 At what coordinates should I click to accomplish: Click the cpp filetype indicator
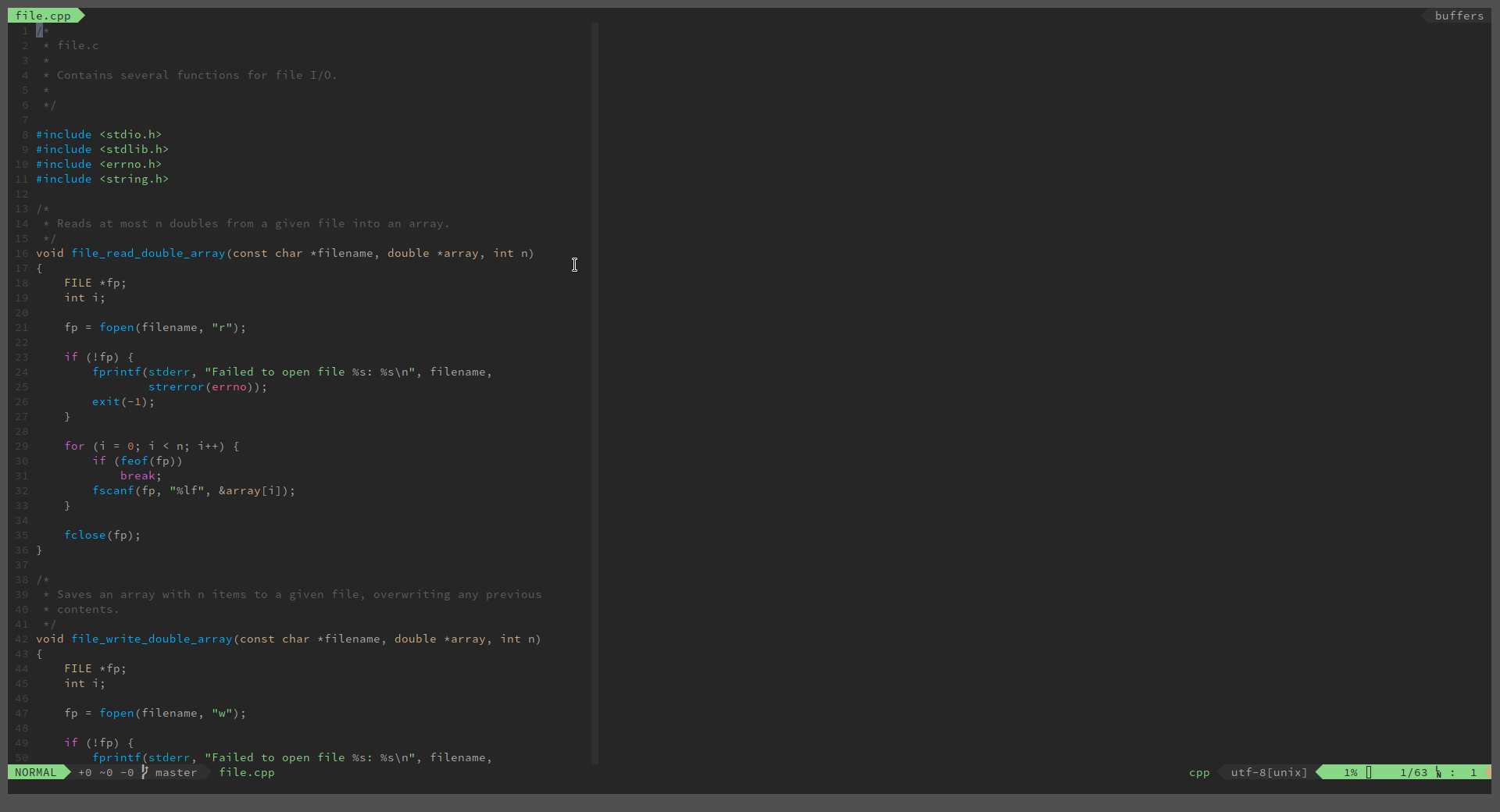pyautogui.click(x=1199, y=772)
